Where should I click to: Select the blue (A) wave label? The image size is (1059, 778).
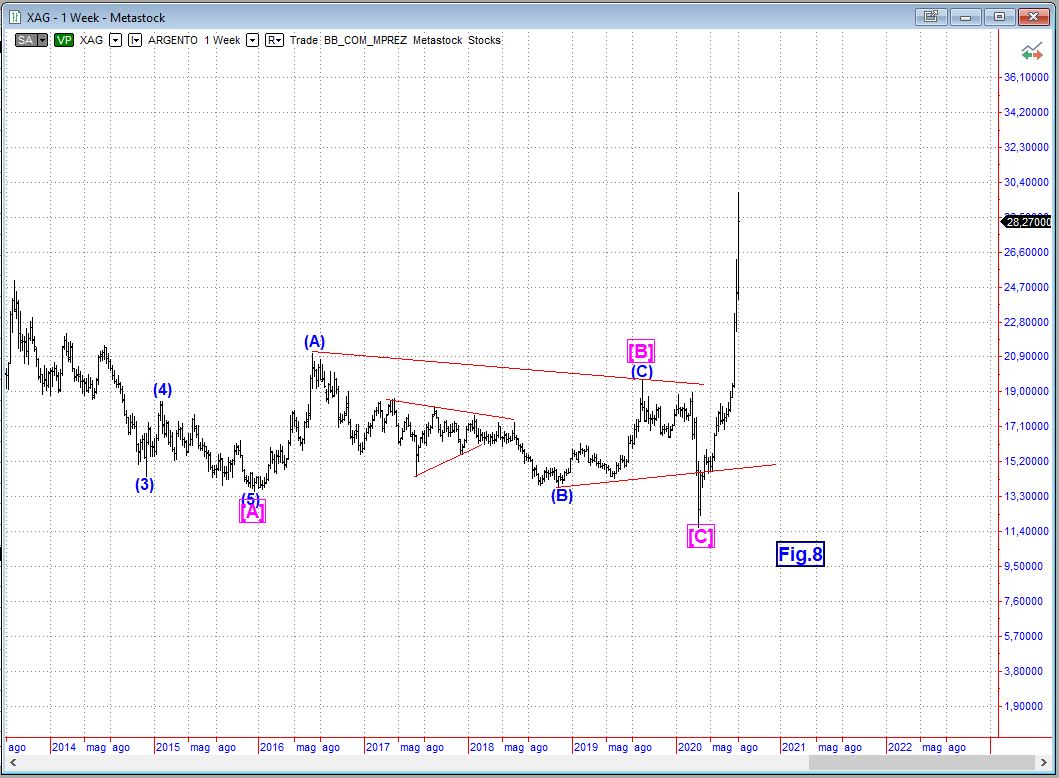point(314,341)
